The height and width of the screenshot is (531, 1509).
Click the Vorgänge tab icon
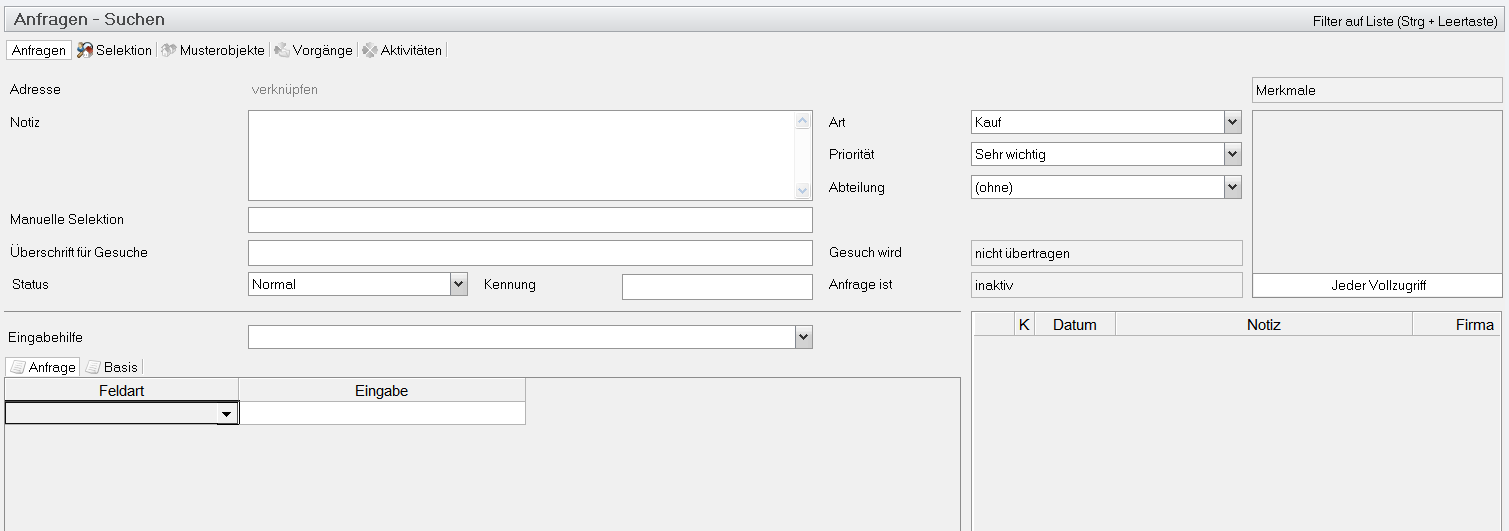[x=282, y=50]
